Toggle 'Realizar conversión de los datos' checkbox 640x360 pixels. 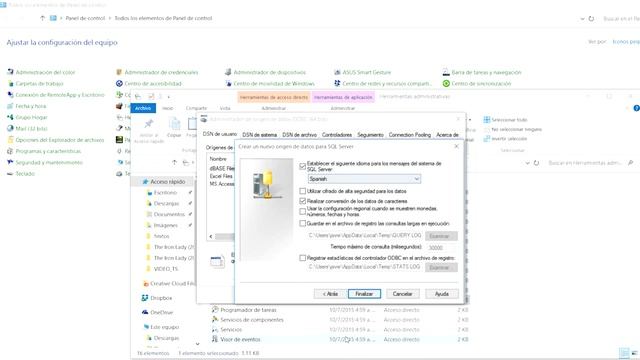coord(302,201)
